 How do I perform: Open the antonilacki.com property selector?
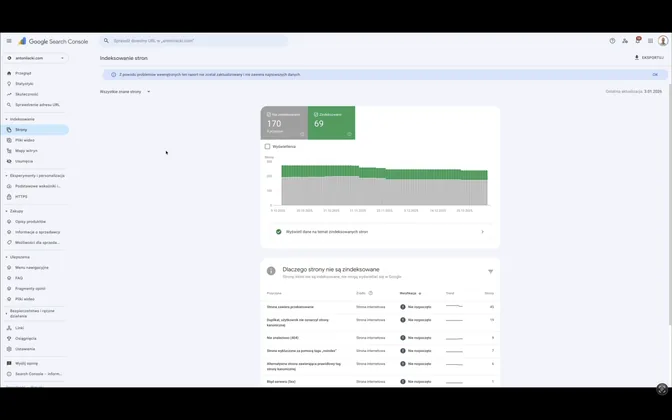tap(36, 58)
